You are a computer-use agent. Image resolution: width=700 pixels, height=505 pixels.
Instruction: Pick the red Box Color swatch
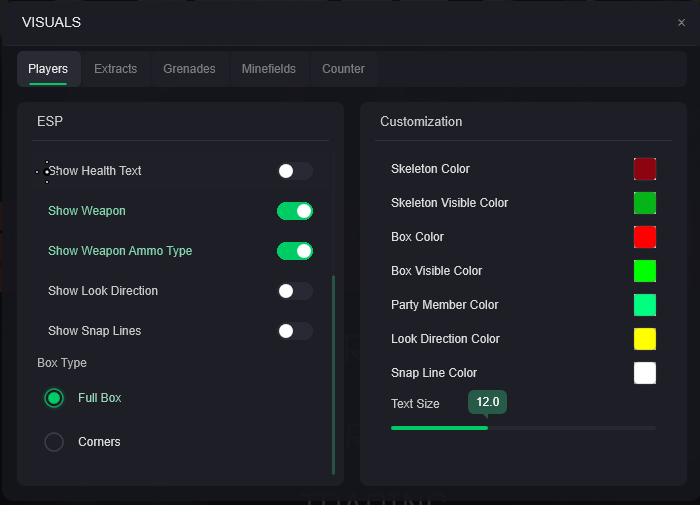tap(645, 237)
